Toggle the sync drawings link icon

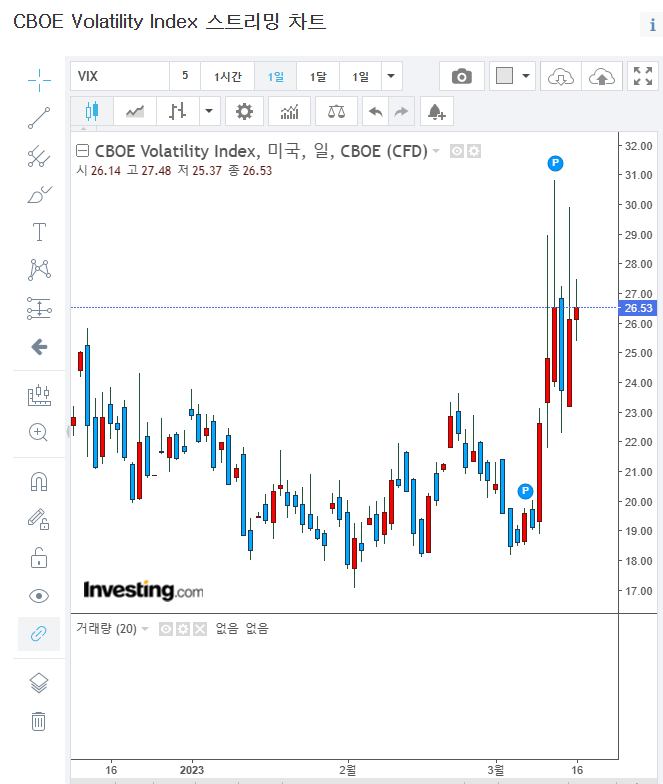pos(39,634)
